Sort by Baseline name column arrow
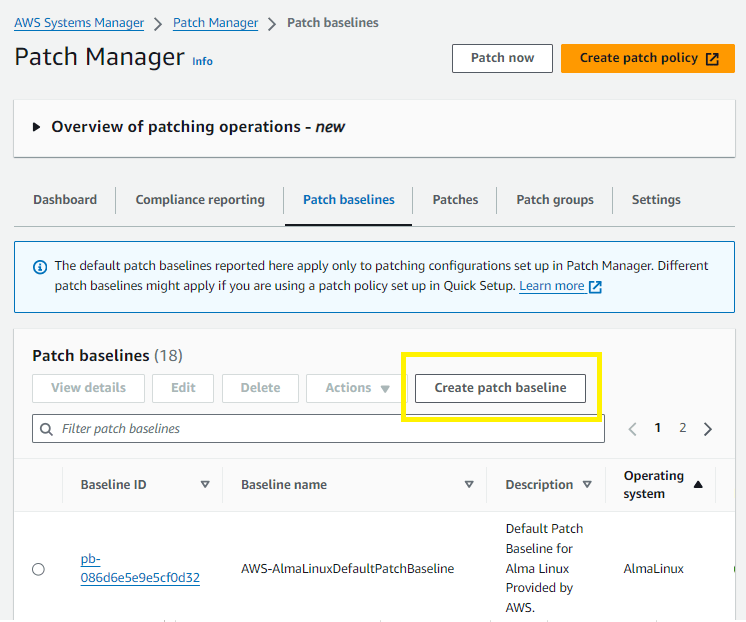Screen dimensions: 746x622 coord(469,484)
